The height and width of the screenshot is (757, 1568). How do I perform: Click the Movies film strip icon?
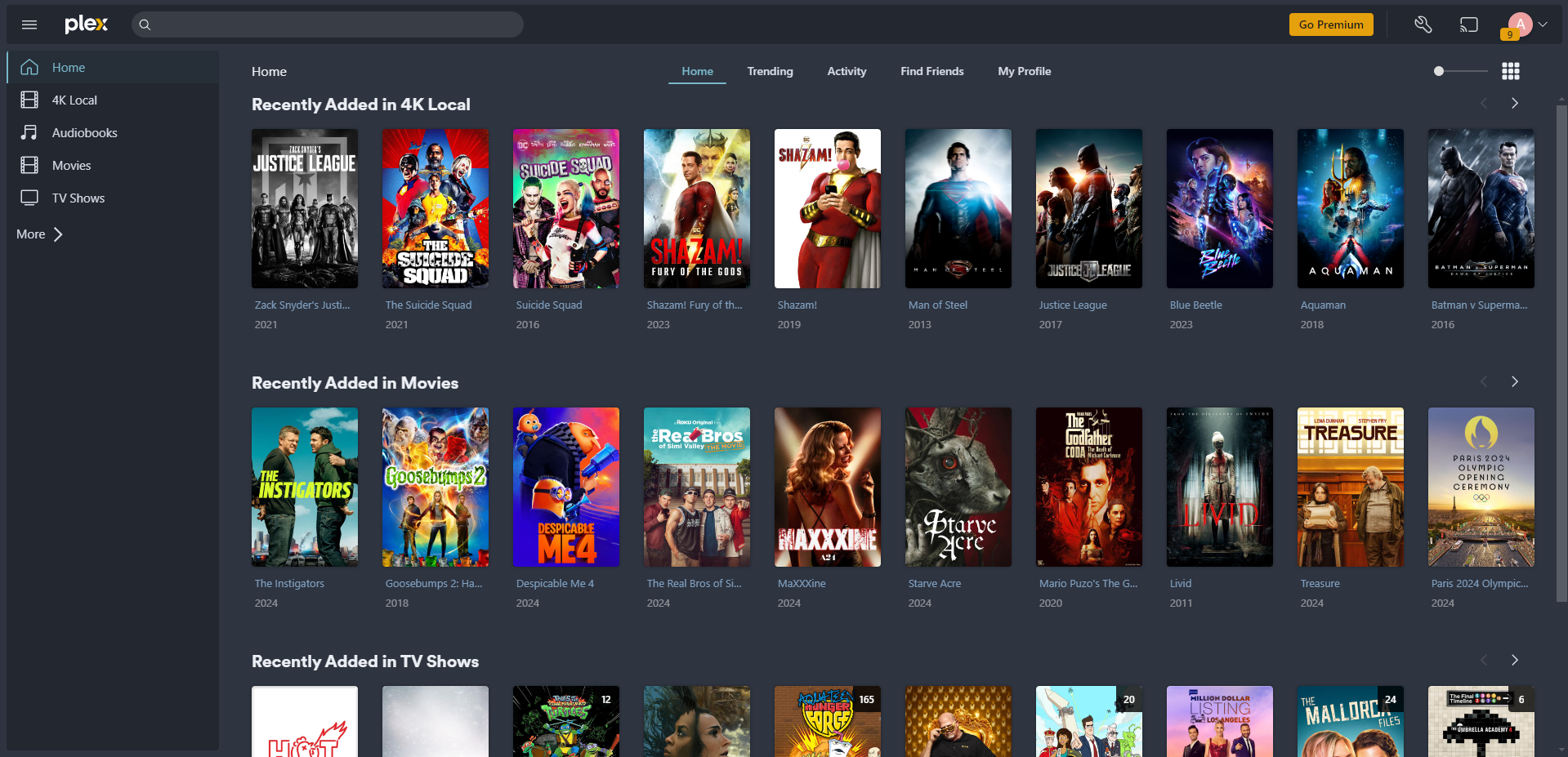(29, 165)
